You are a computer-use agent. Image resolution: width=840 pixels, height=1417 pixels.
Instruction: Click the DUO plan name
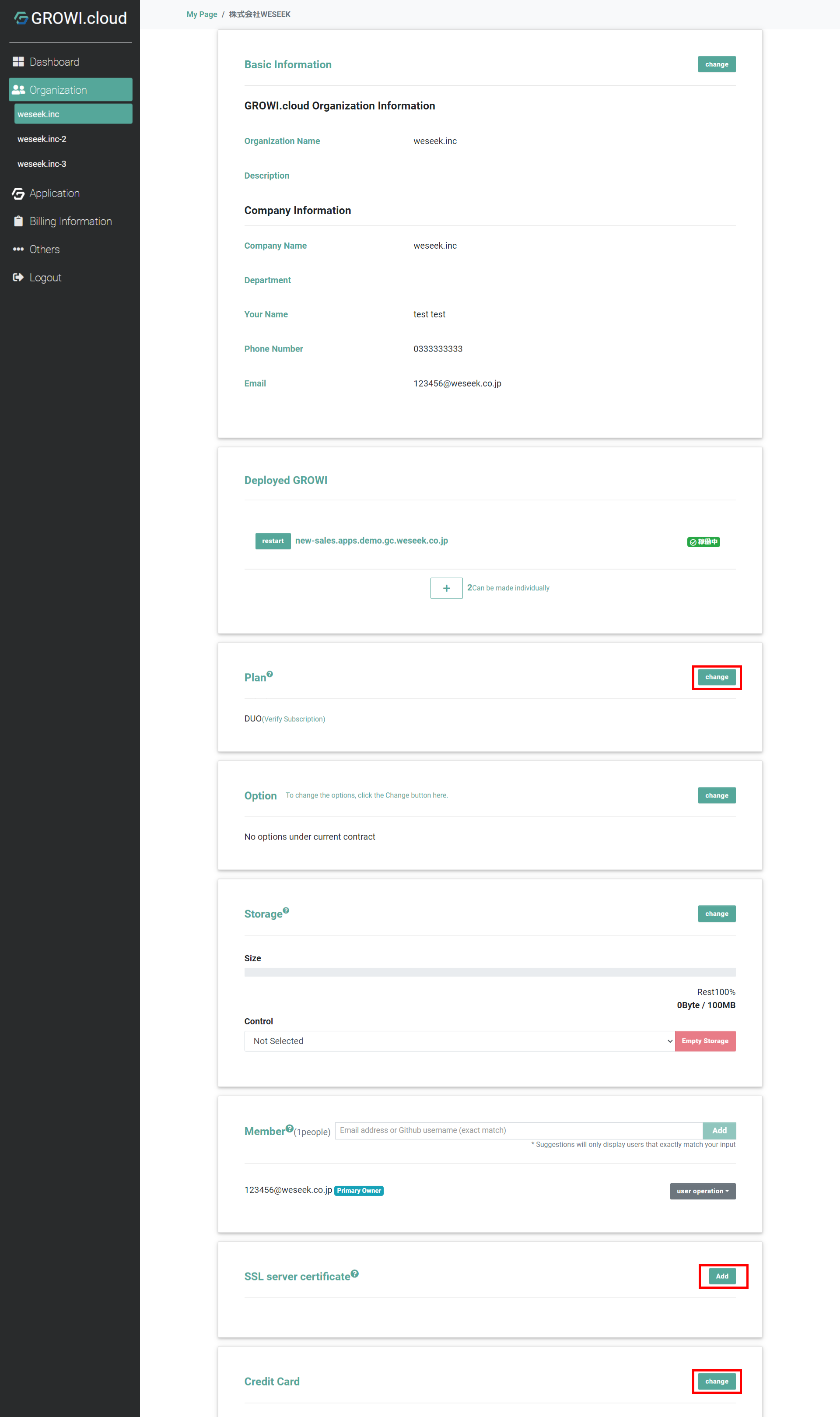253,719
